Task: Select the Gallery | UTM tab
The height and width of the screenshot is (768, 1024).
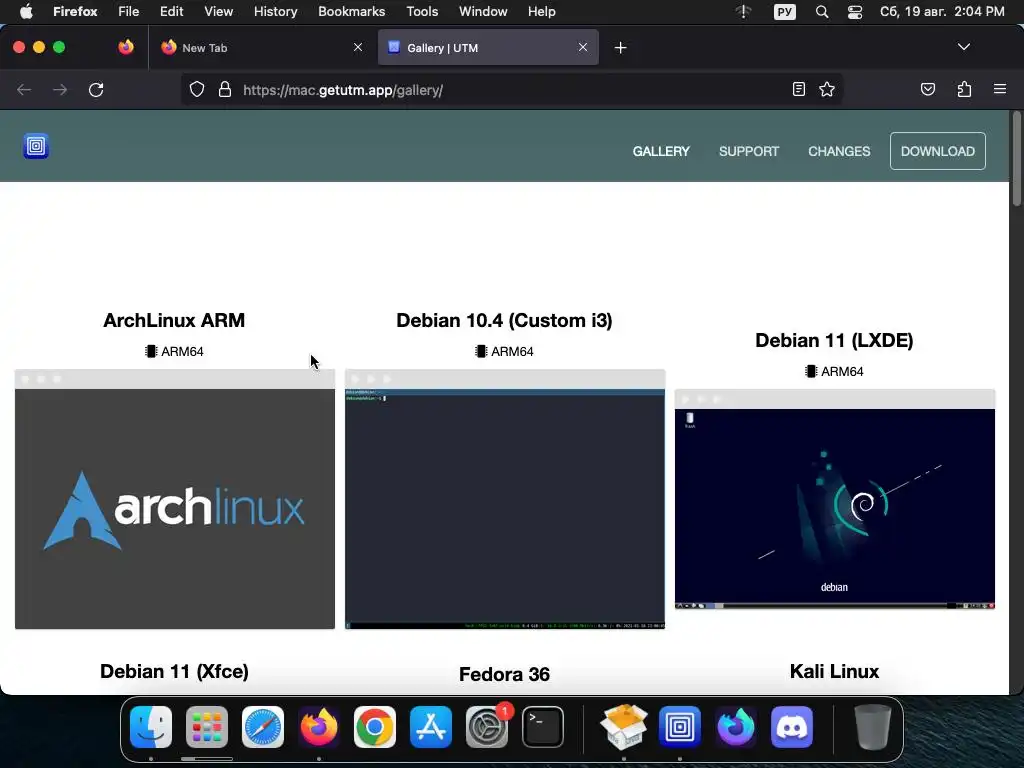Action: pos(488,48)
